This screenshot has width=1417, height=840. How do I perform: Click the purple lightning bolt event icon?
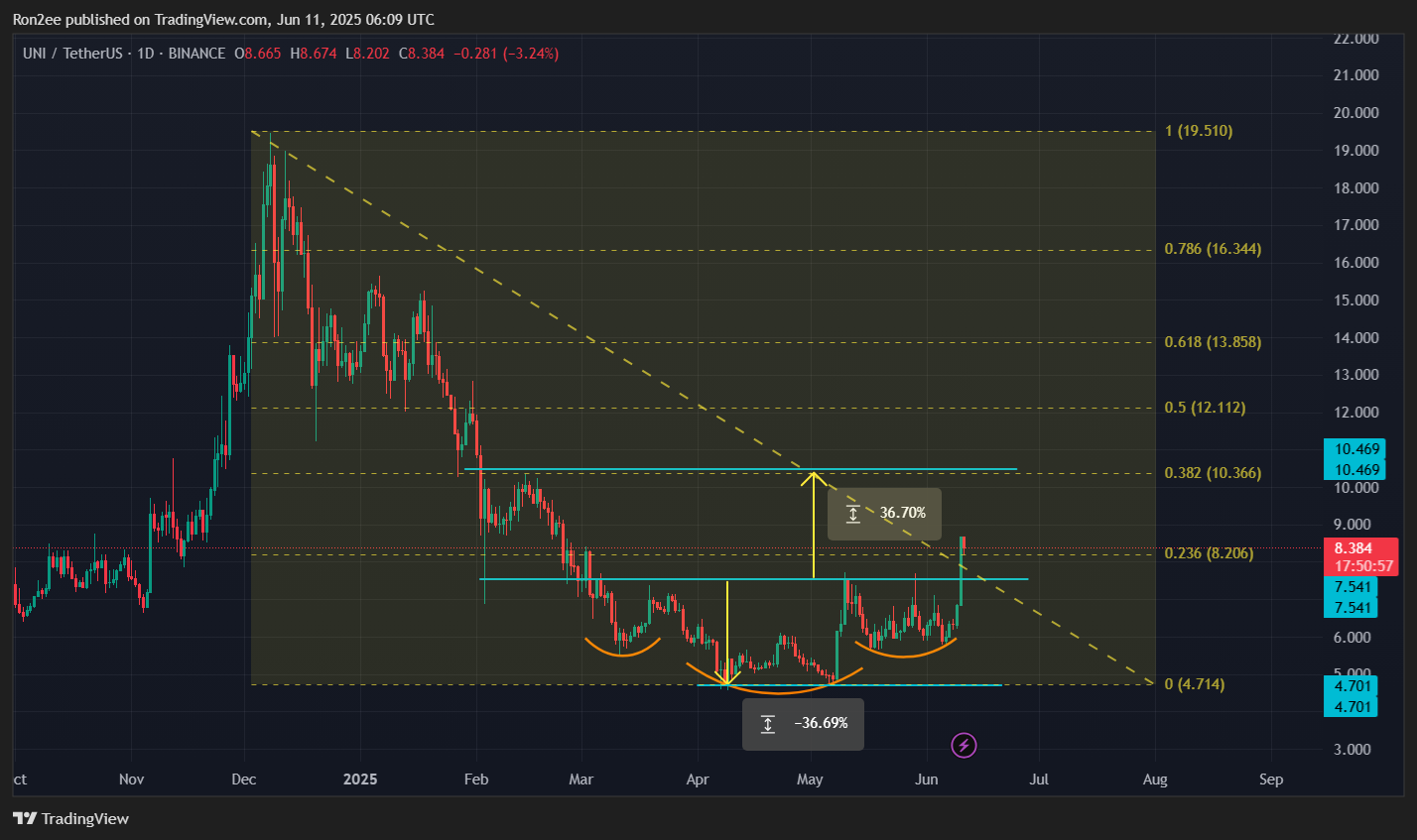pos(964,745)
